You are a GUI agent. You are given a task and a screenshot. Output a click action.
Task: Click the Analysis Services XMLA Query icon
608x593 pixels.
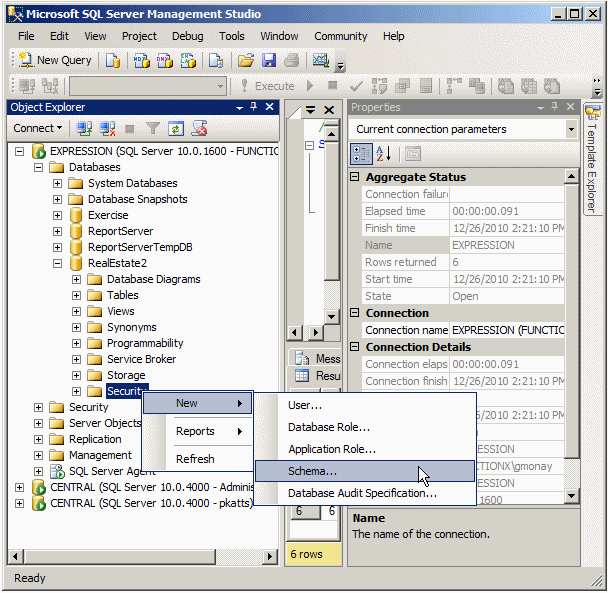188,61
